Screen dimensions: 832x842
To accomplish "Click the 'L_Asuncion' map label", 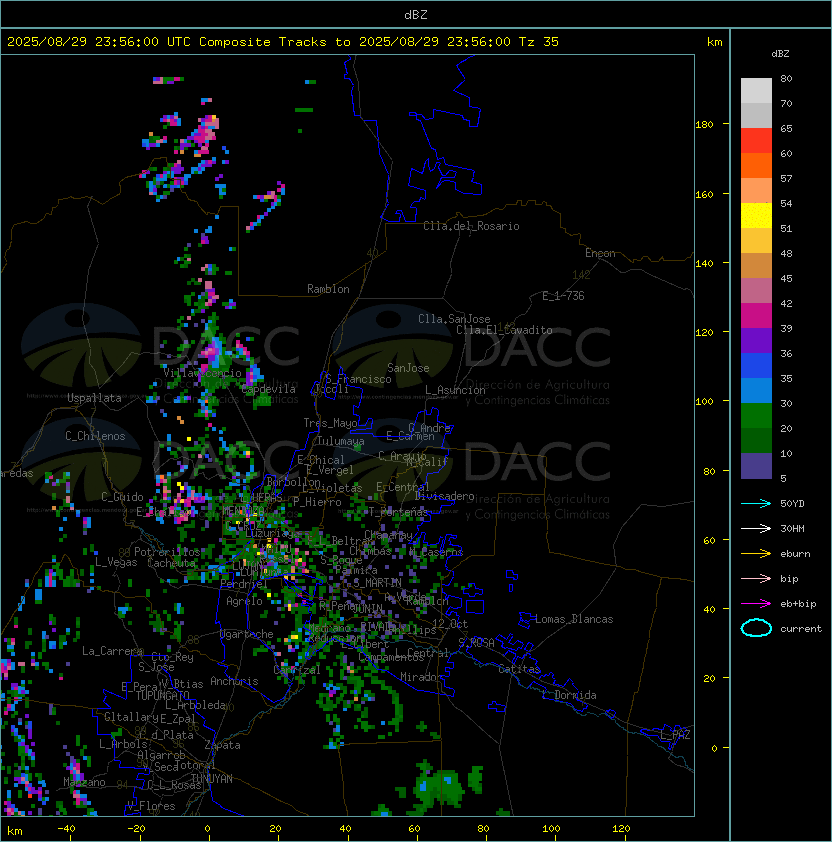I will click(x=455, y=390).
